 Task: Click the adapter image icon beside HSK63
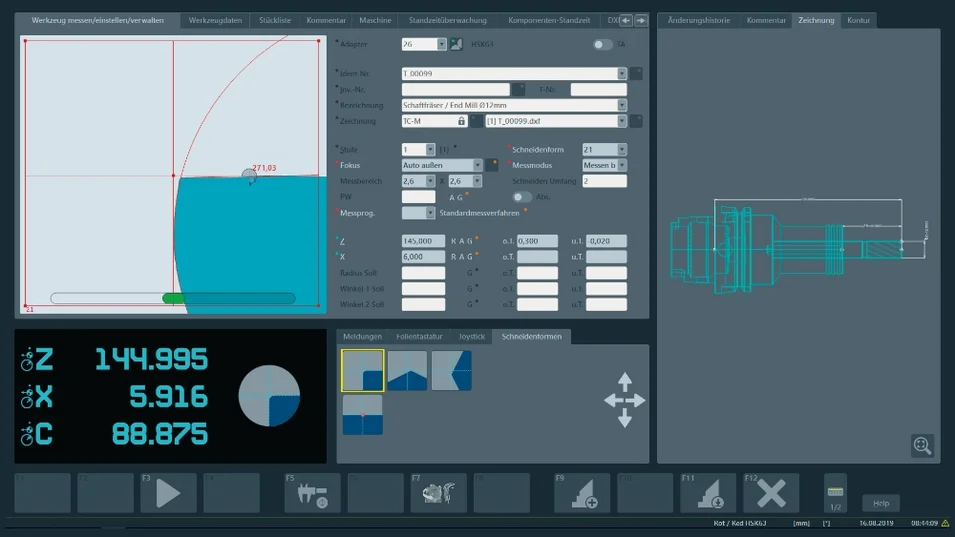pyautogui.click(x=457, y=44)
